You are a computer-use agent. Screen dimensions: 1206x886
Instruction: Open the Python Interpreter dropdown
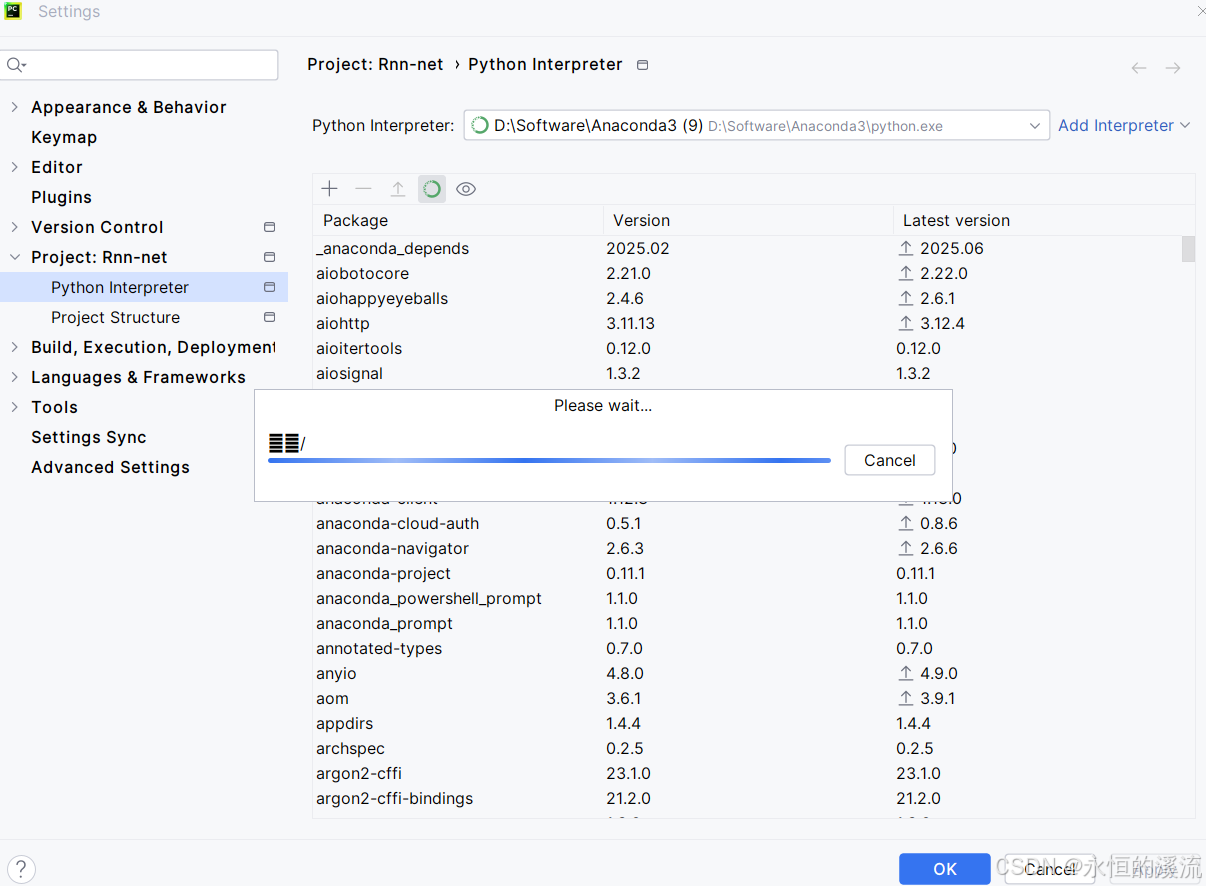coord(757,126)
